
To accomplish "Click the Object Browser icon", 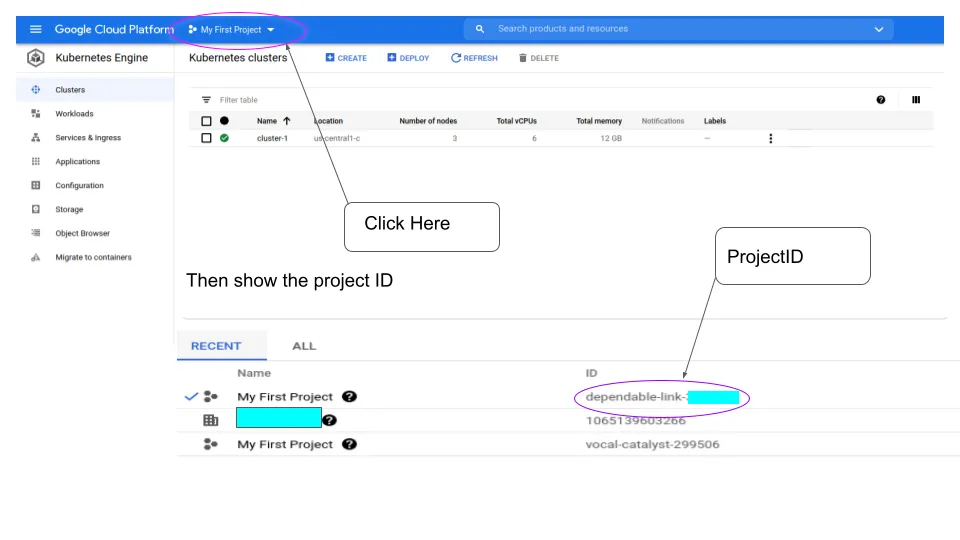I will tap(36, 233).
